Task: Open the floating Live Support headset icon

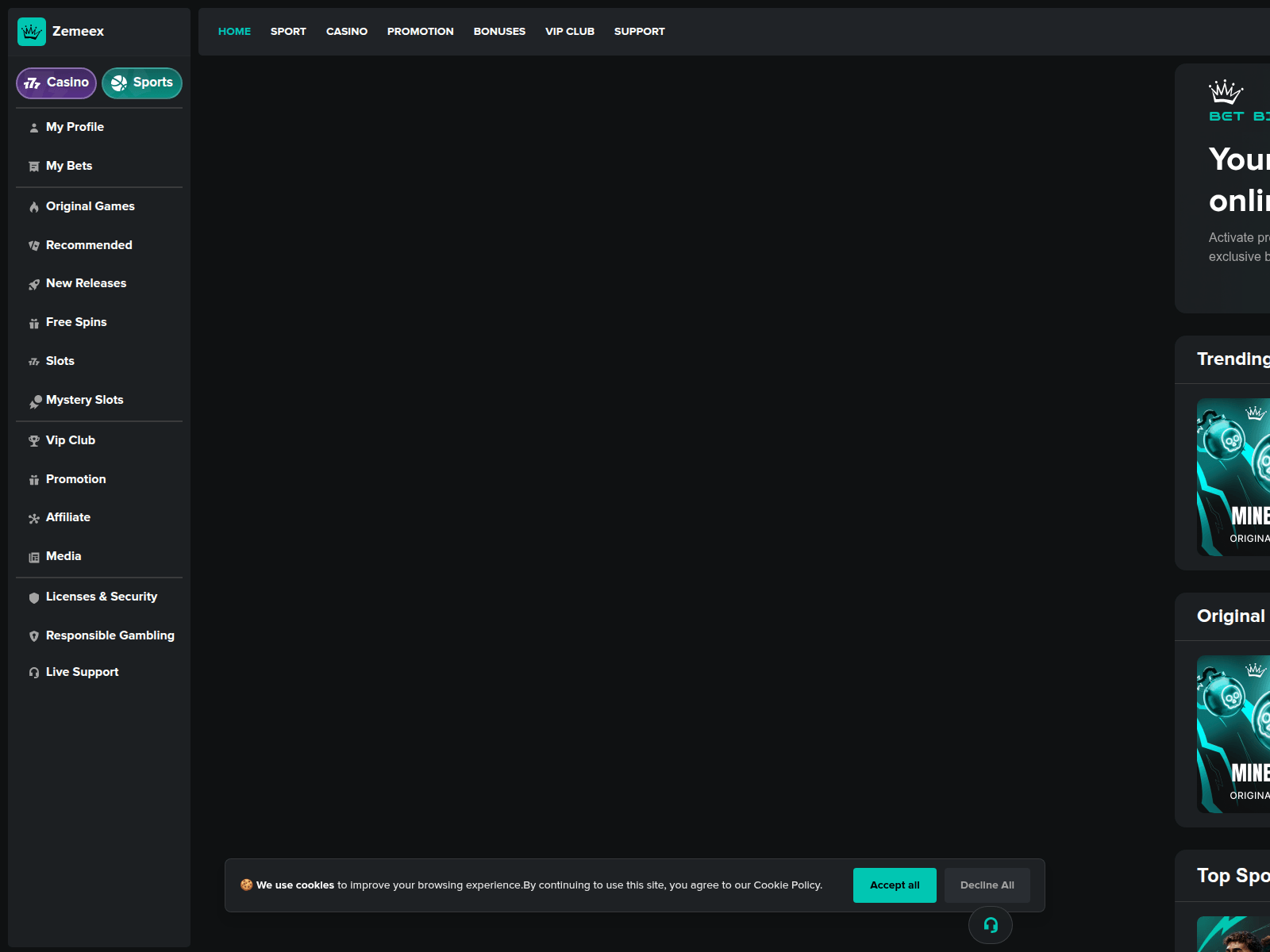Action: (x=990, y=925)
